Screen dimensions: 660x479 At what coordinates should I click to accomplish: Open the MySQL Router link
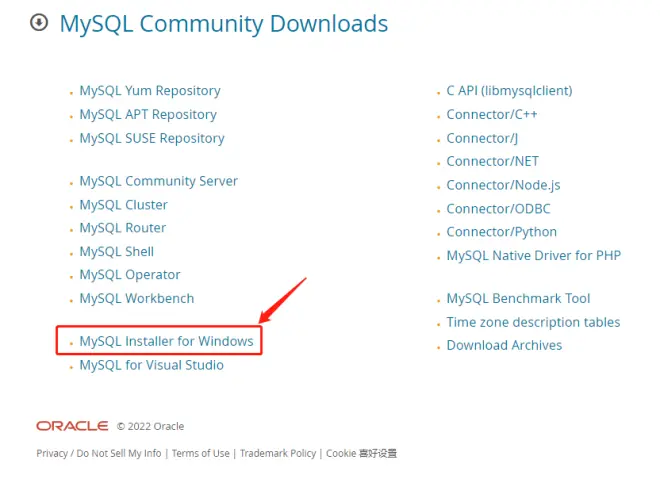(123, 228)
